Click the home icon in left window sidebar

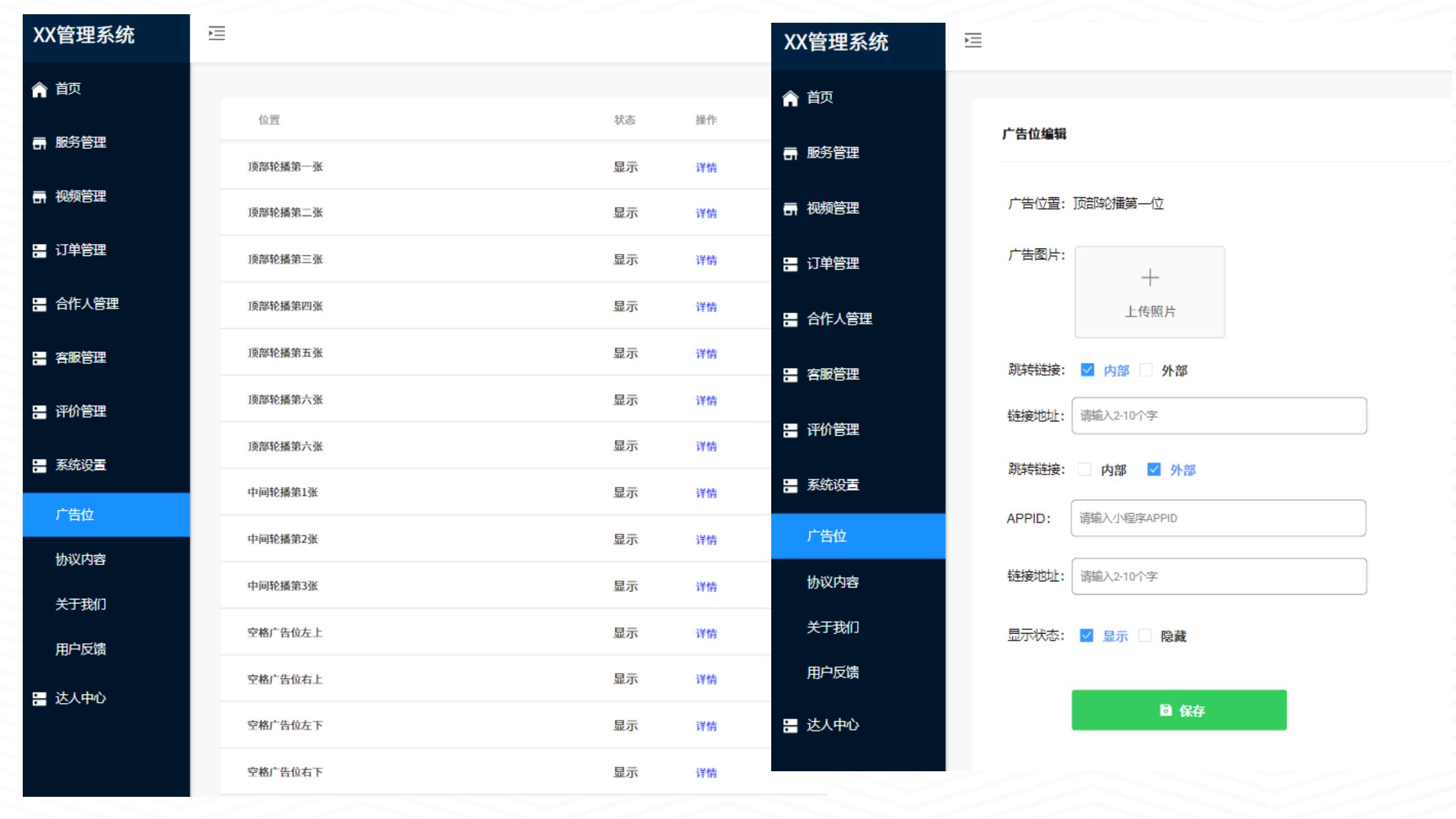tap(39, 89)
